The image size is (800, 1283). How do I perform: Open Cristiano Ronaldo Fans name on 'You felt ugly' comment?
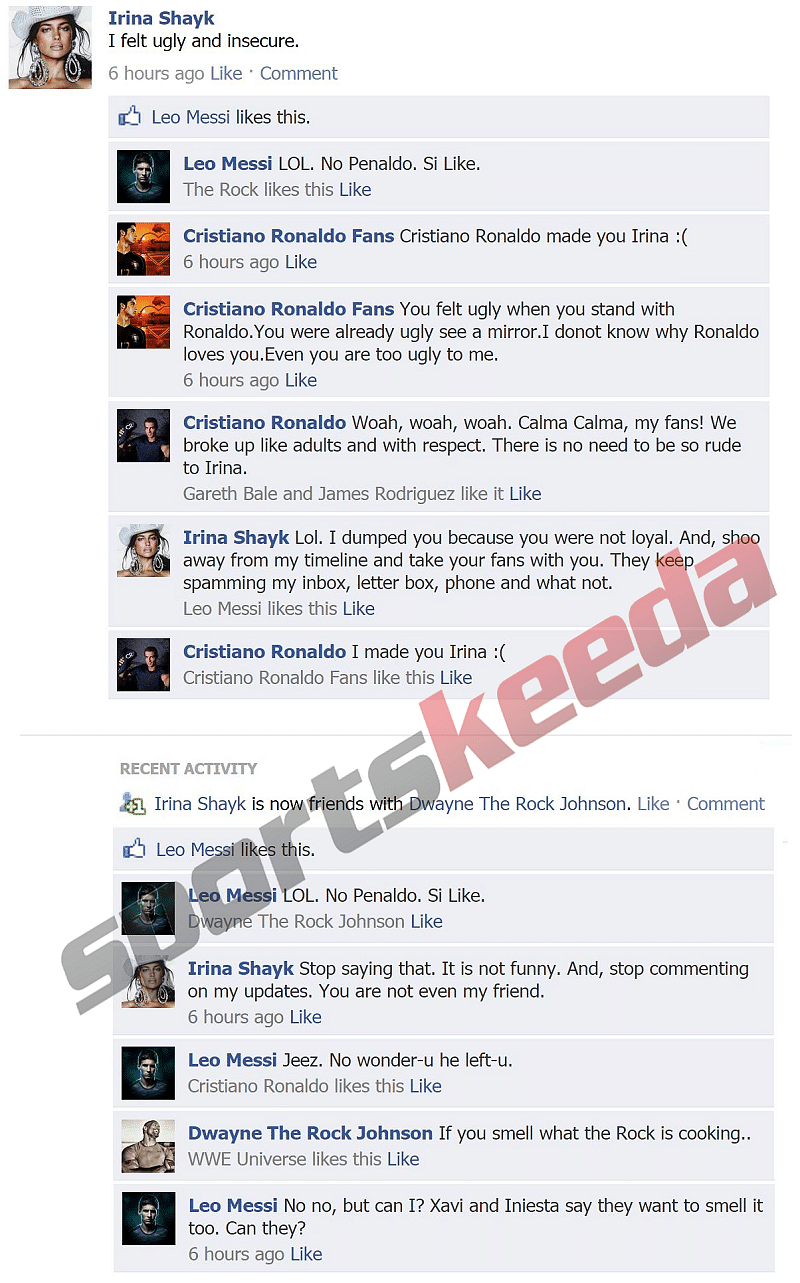pyautogui.click(x=289, y=309)
